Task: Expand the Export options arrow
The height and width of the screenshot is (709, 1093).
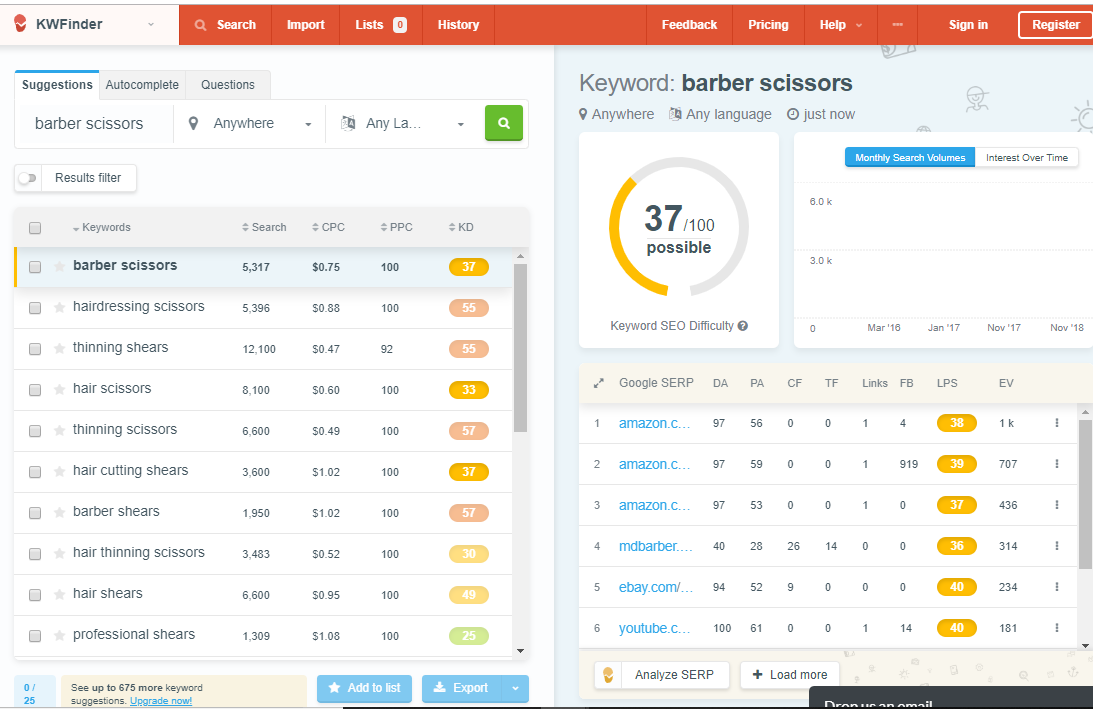Action: pos(515,688)
